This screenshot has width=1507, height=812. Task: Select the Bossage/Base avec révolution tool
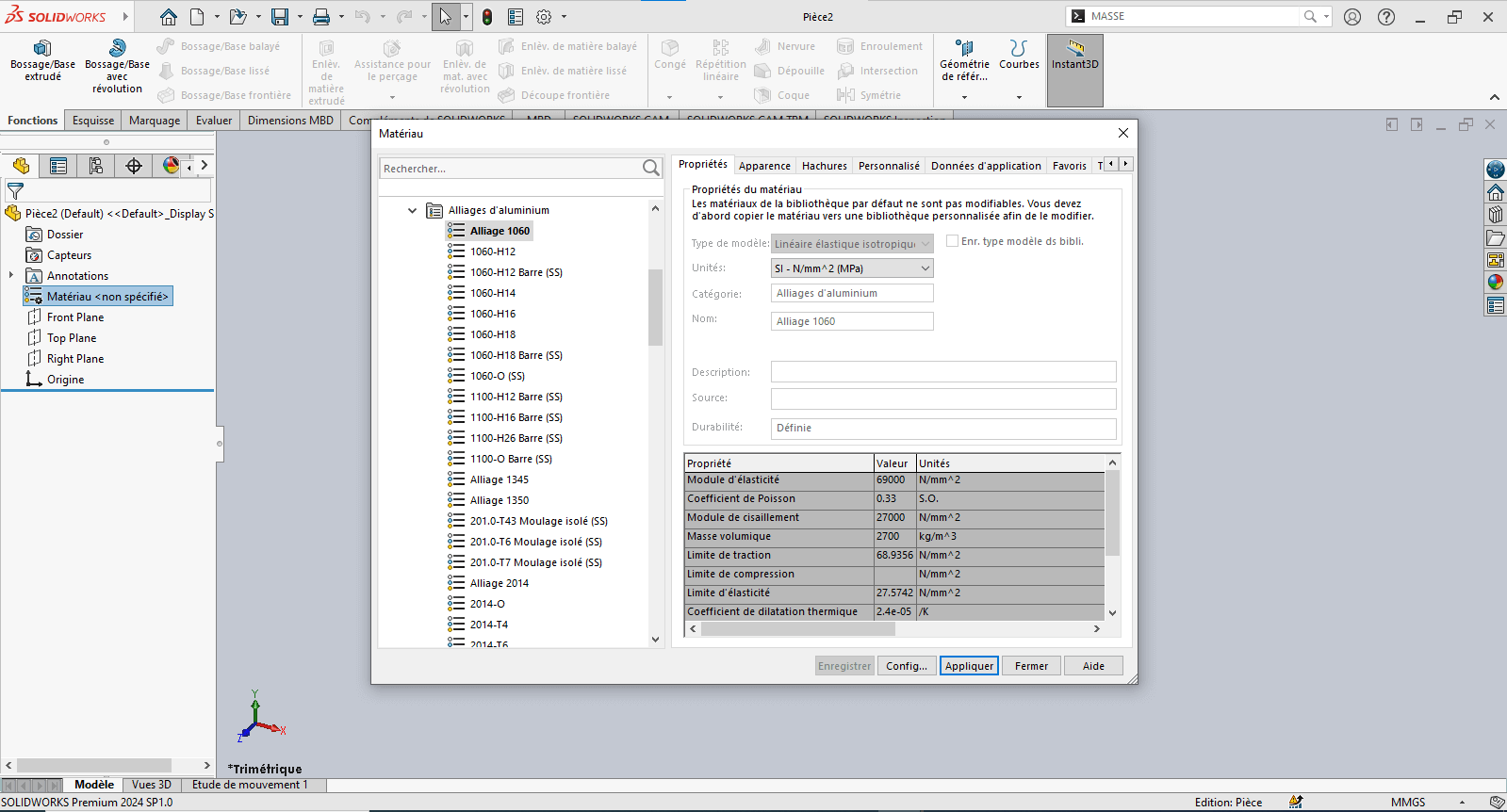click(x=117, y=49)
